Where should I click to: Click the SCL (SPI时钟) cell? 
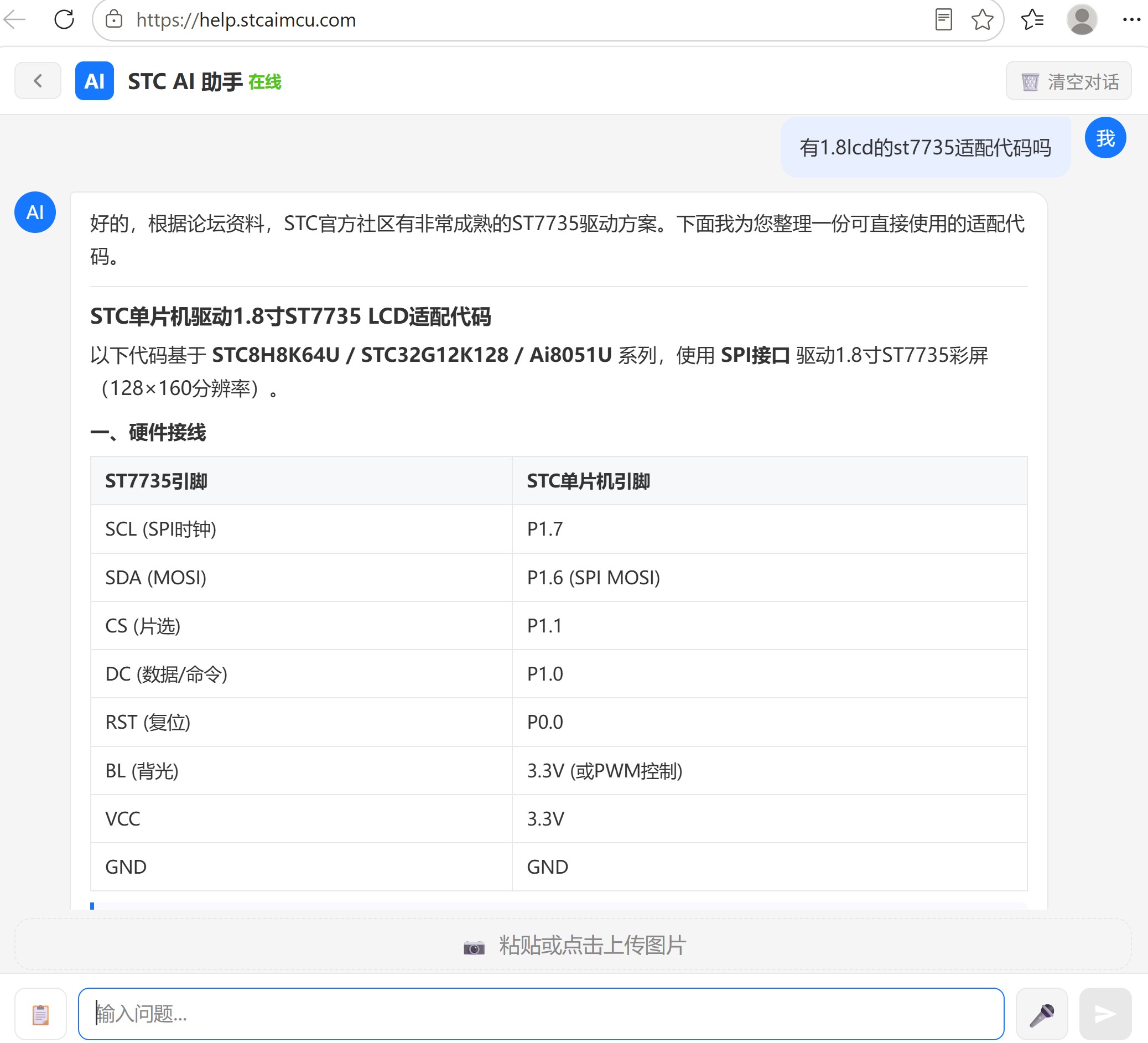[301, 529]
